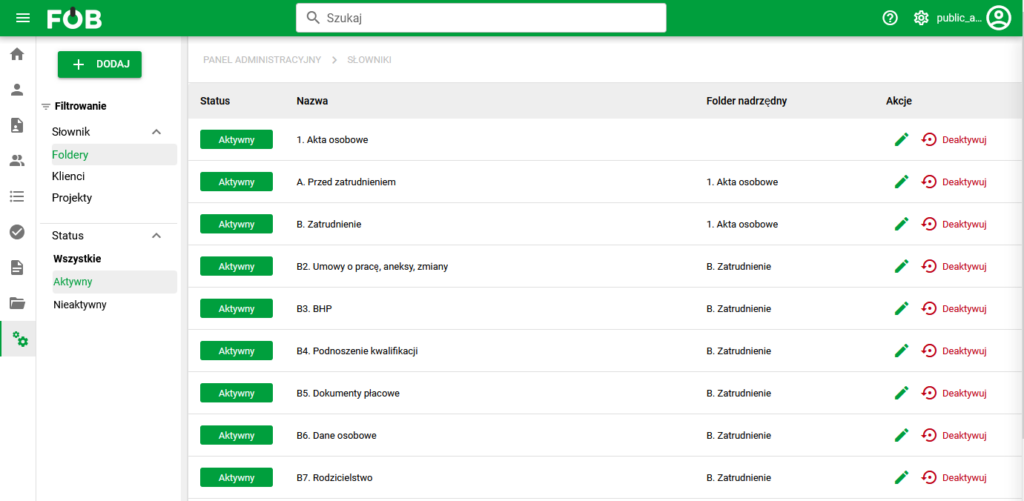The height and width of the screenshot is (501, 1024).
Task: Collapse the Słownik filter section
Action: [x=156, y=132]
